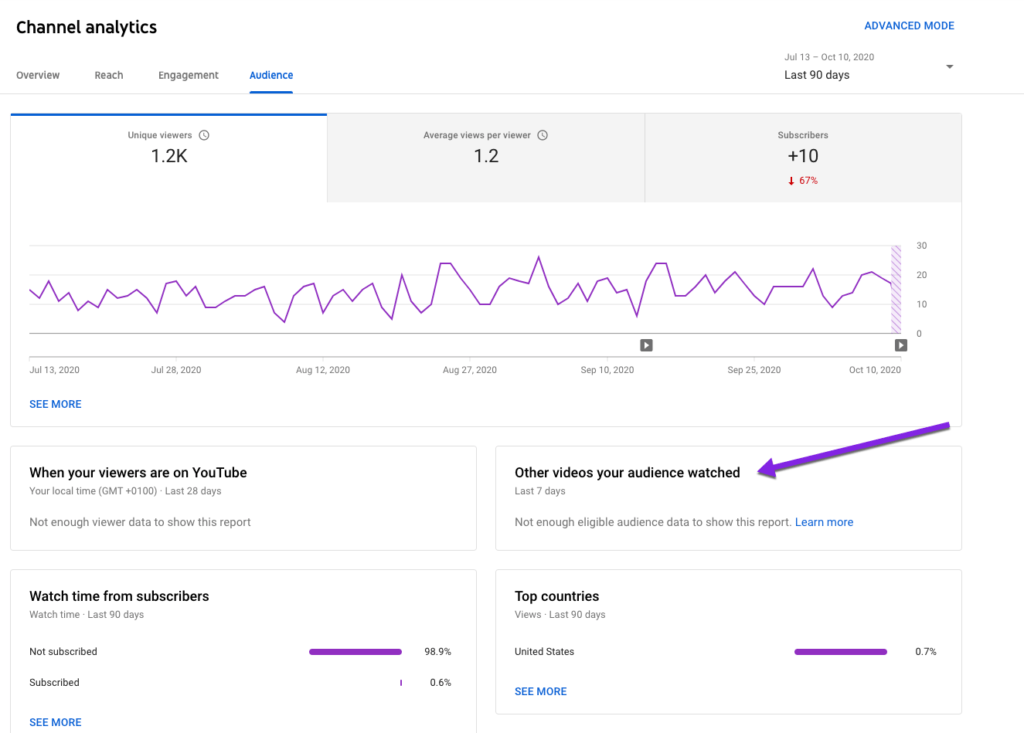The image size is (1024, 733).
Task: Click See More under Watch time from subscribers
Action: [x=55, y=722]
